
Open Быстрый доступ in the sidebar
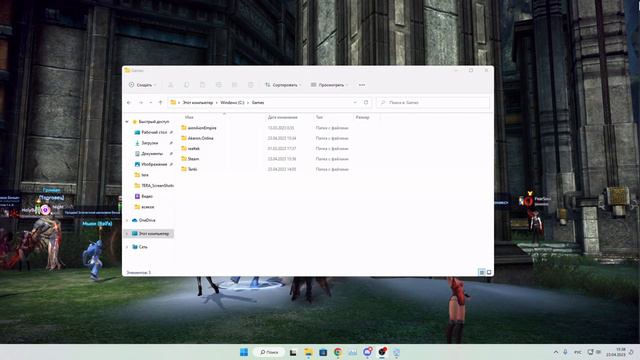(153, 122)
